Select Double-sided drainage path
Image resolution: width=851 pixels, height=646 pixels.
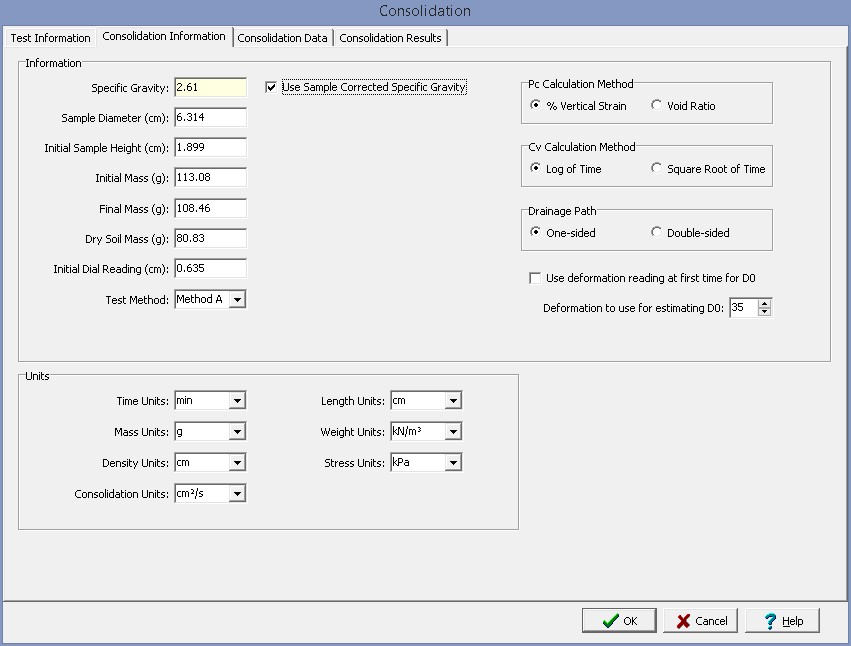(x=657, y=233)
